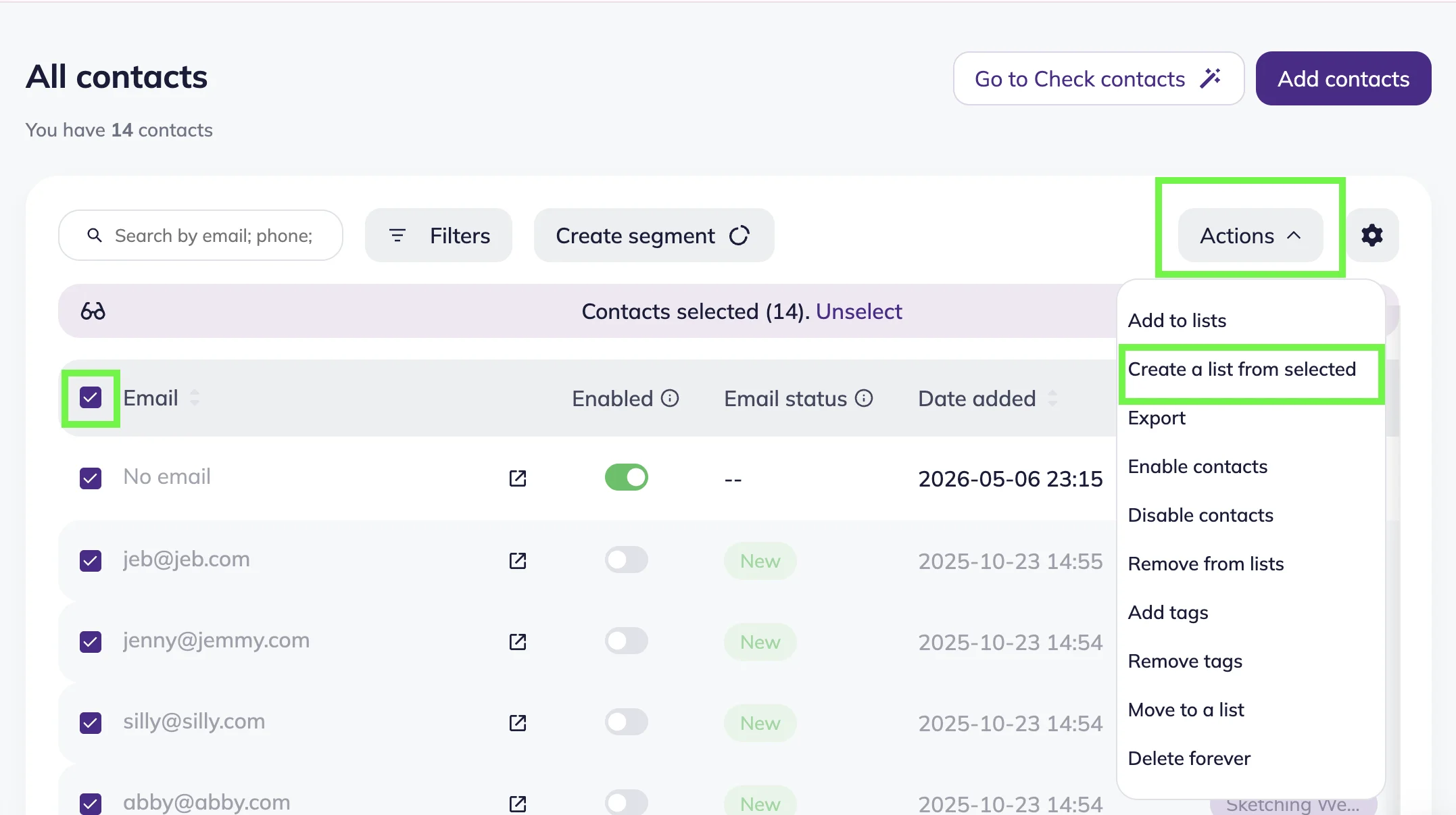Uncheck the select-all checkbox in header
1456x815 pixels.
tap(91, 397)
